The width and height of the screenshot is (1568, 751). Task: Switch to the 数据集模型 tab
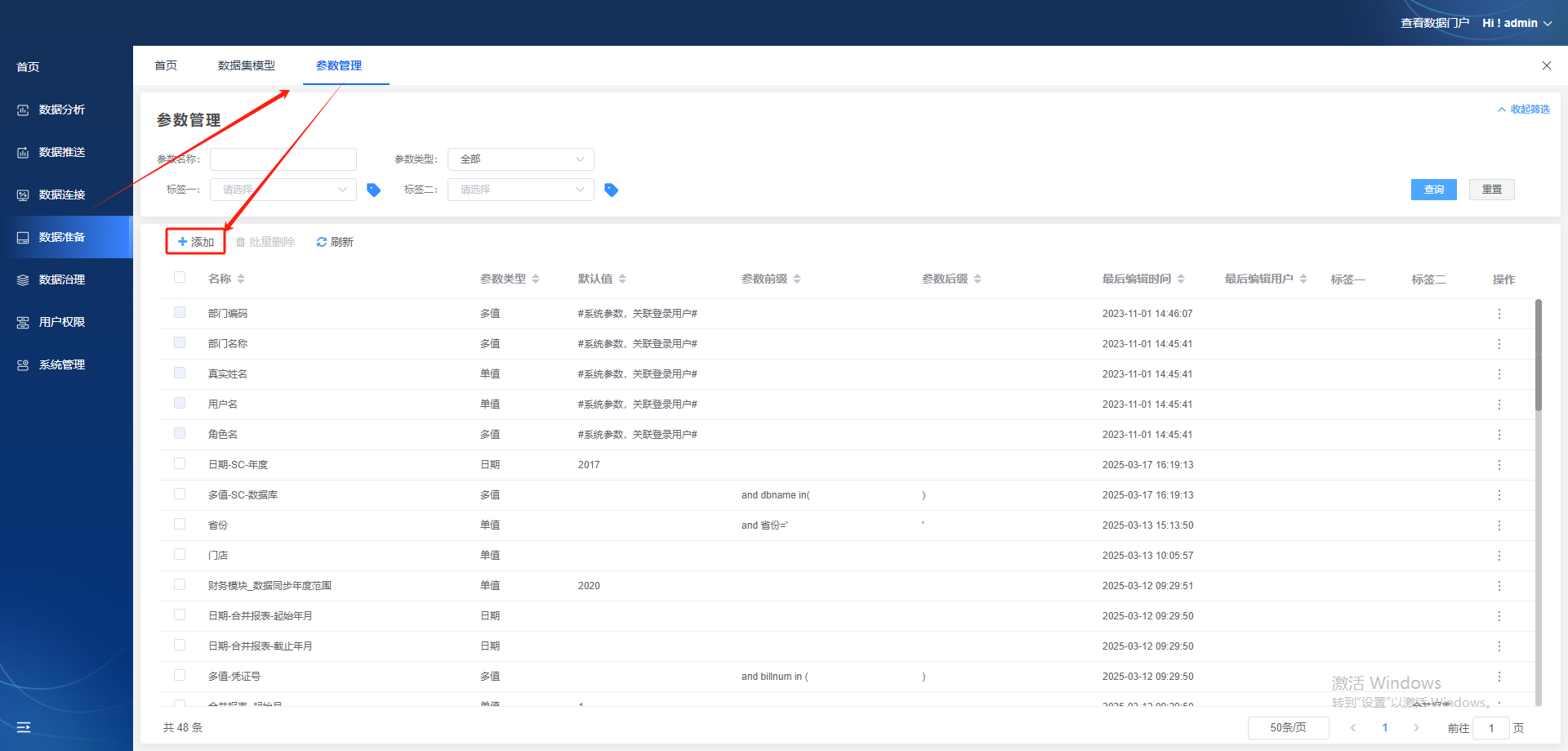(246, 65)
